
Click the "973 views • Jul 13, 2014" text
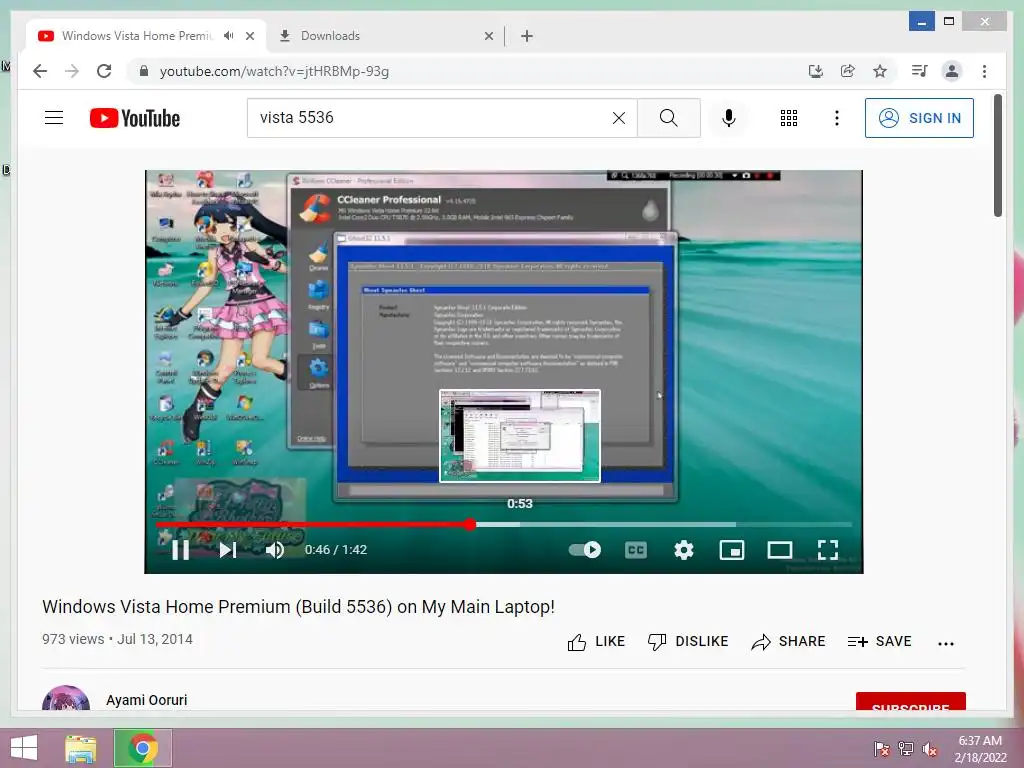coord(118,639)
